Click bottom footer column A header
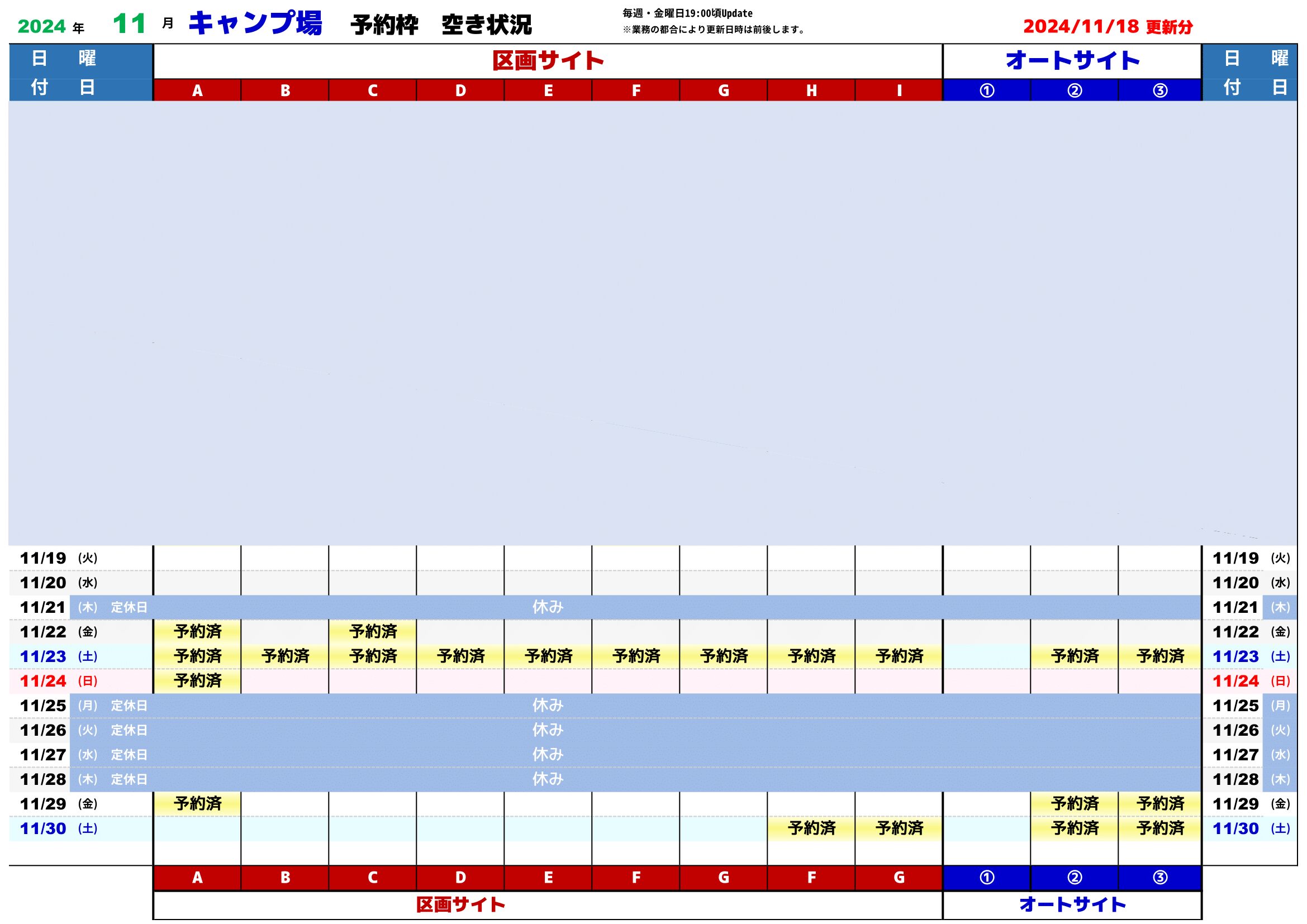The image size is (1307, 924). pos(197,878)
